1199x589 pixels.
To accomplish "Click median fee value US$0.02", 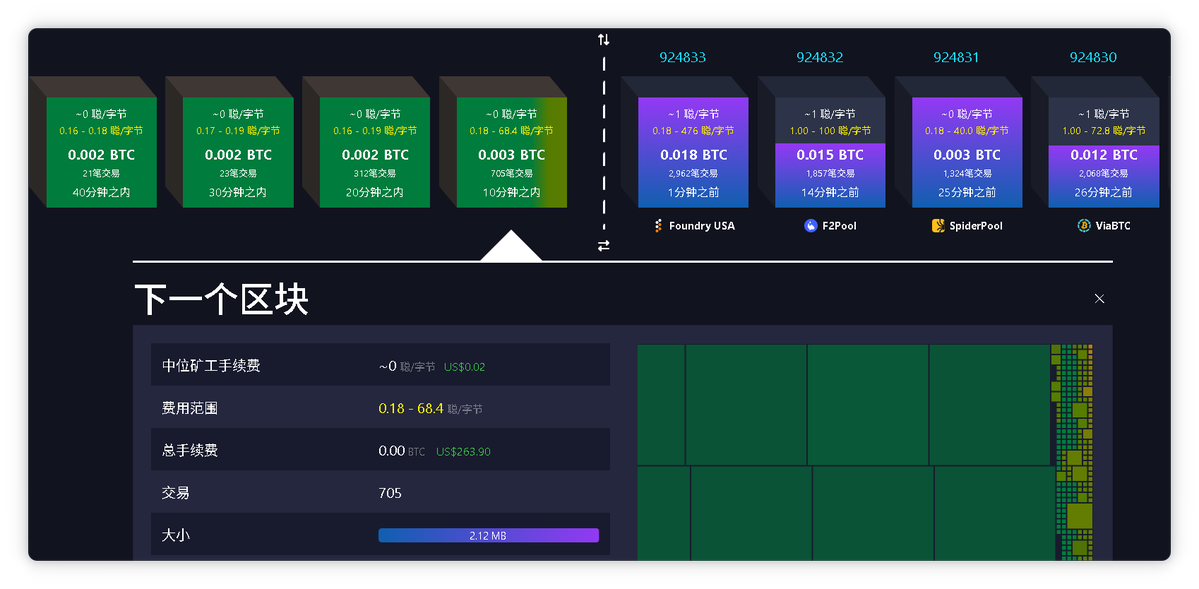I will [465, 367].
